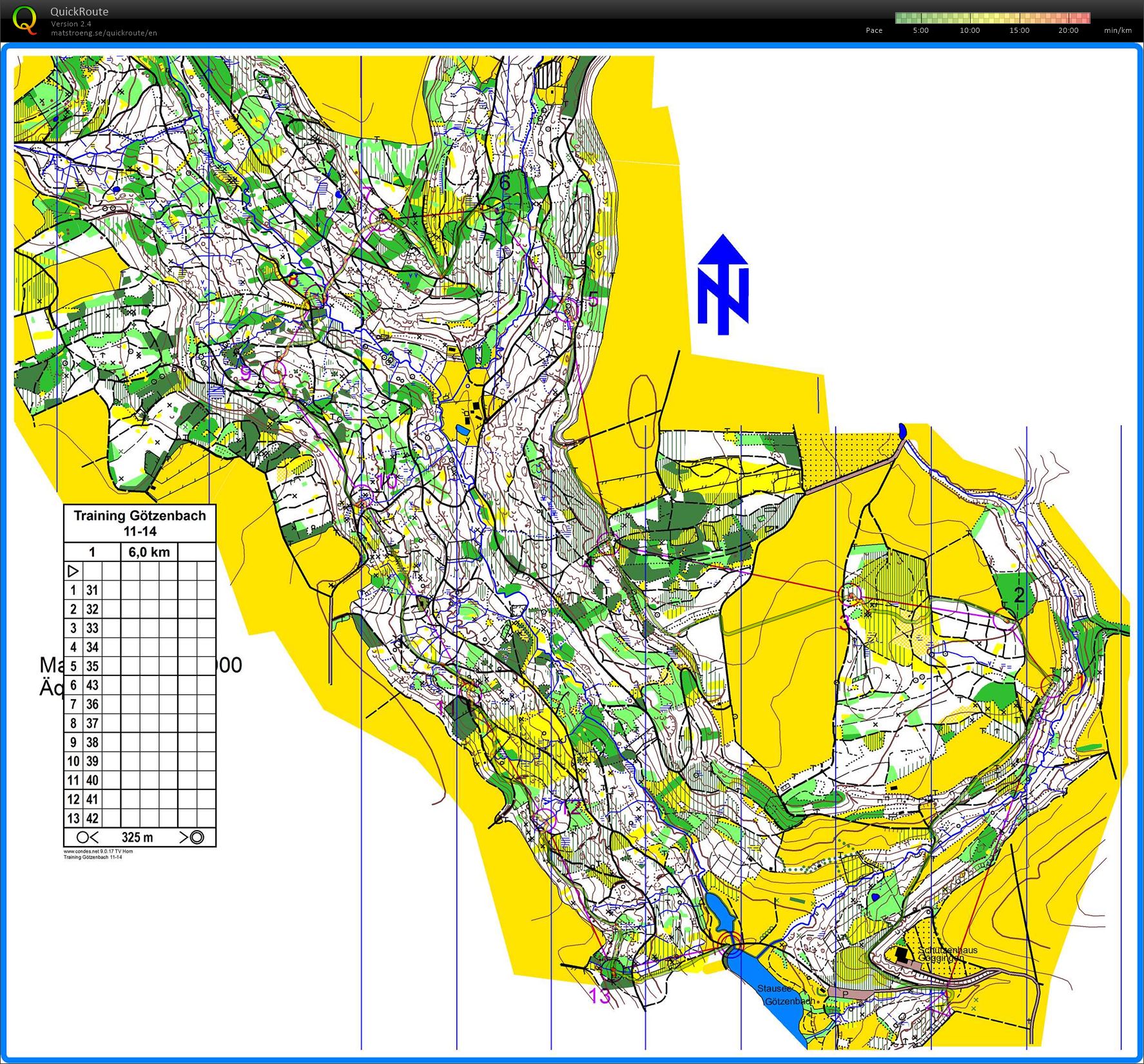1144x1064 pixels.
Task: Click the double-circle finish symbol in the table footer
Action: point(196,837)
